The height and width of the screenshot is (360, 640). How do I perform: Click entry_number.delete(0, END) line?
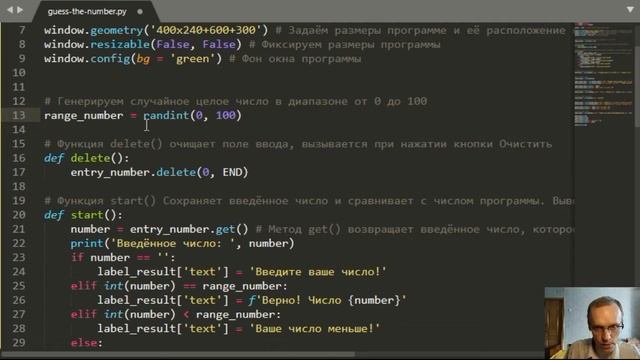coord(159,172)
